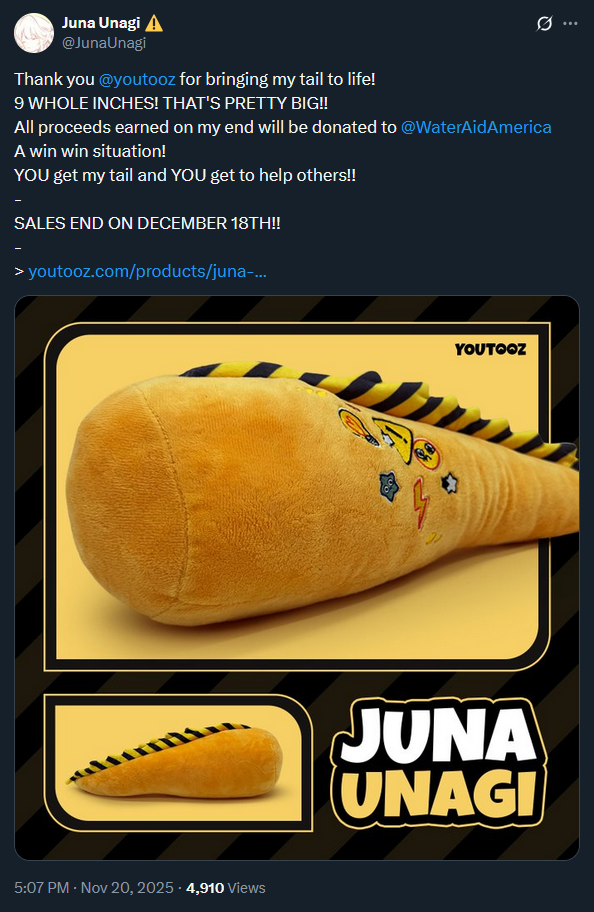The height and width of the screenshot is (912, 594).
Task: Click the red lightning bolt patch
Action: 420,503
